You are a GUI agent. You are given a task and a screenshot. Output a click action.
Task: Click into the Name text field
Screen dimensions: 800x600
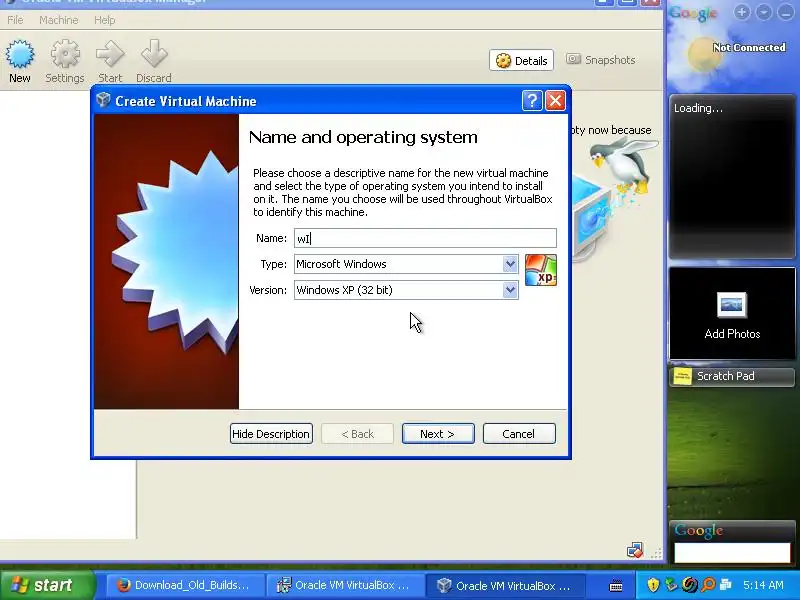425,238
